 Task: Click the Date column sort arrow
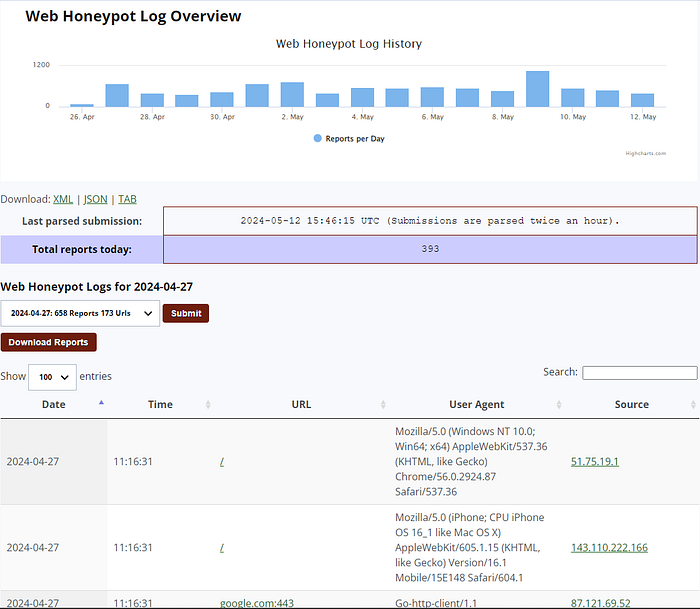101,403
